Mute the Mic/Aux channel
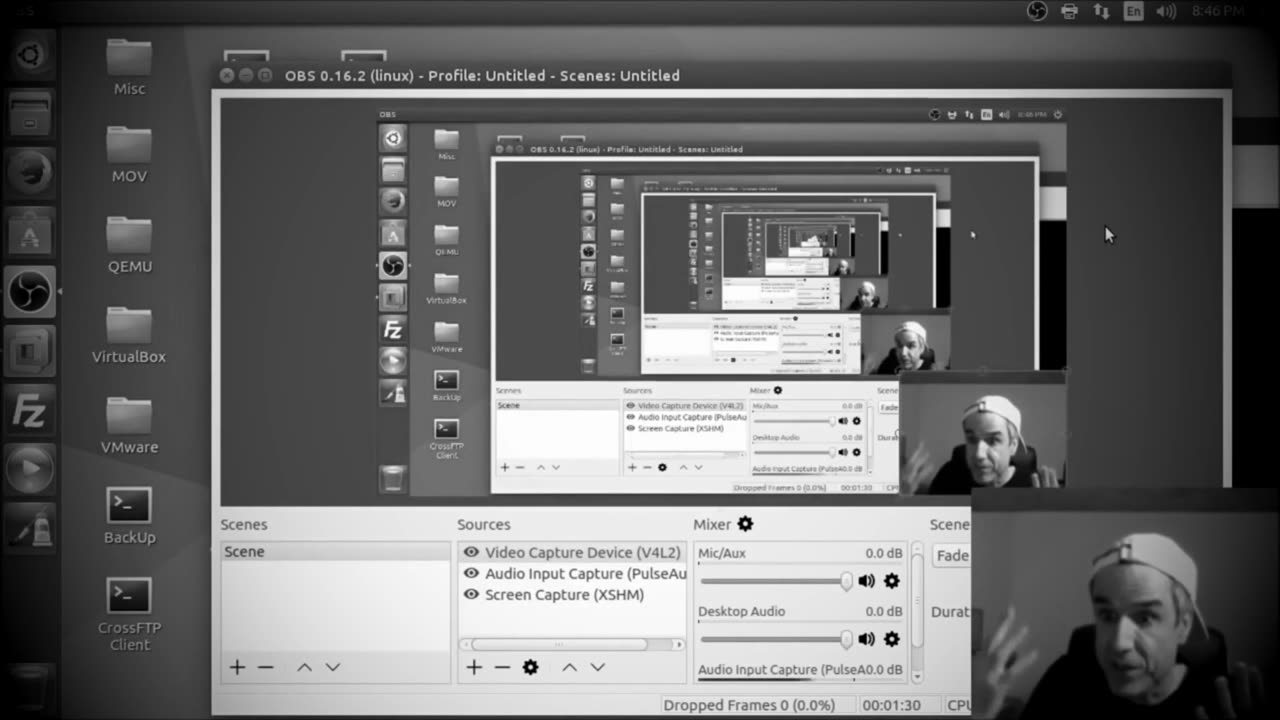1280x720 pixels. coord(867,581)
